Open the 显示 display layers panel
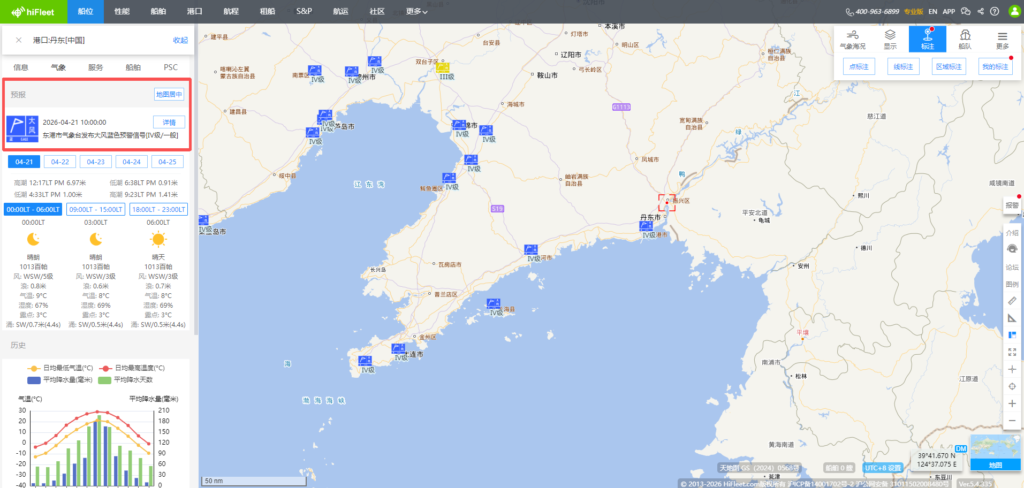 pos(889,39)
